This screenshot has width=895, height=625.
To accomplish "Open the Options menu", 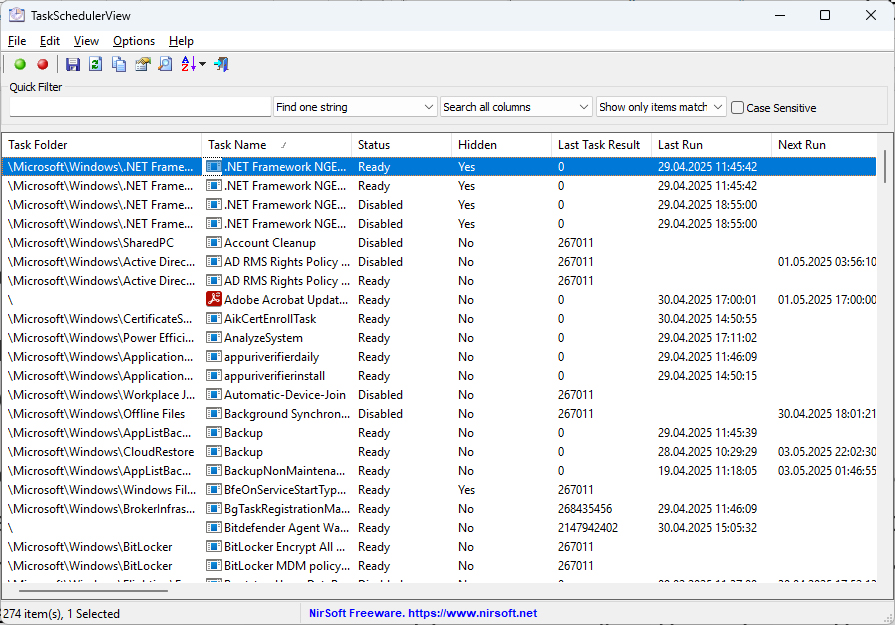I will (x=134, y=41).
